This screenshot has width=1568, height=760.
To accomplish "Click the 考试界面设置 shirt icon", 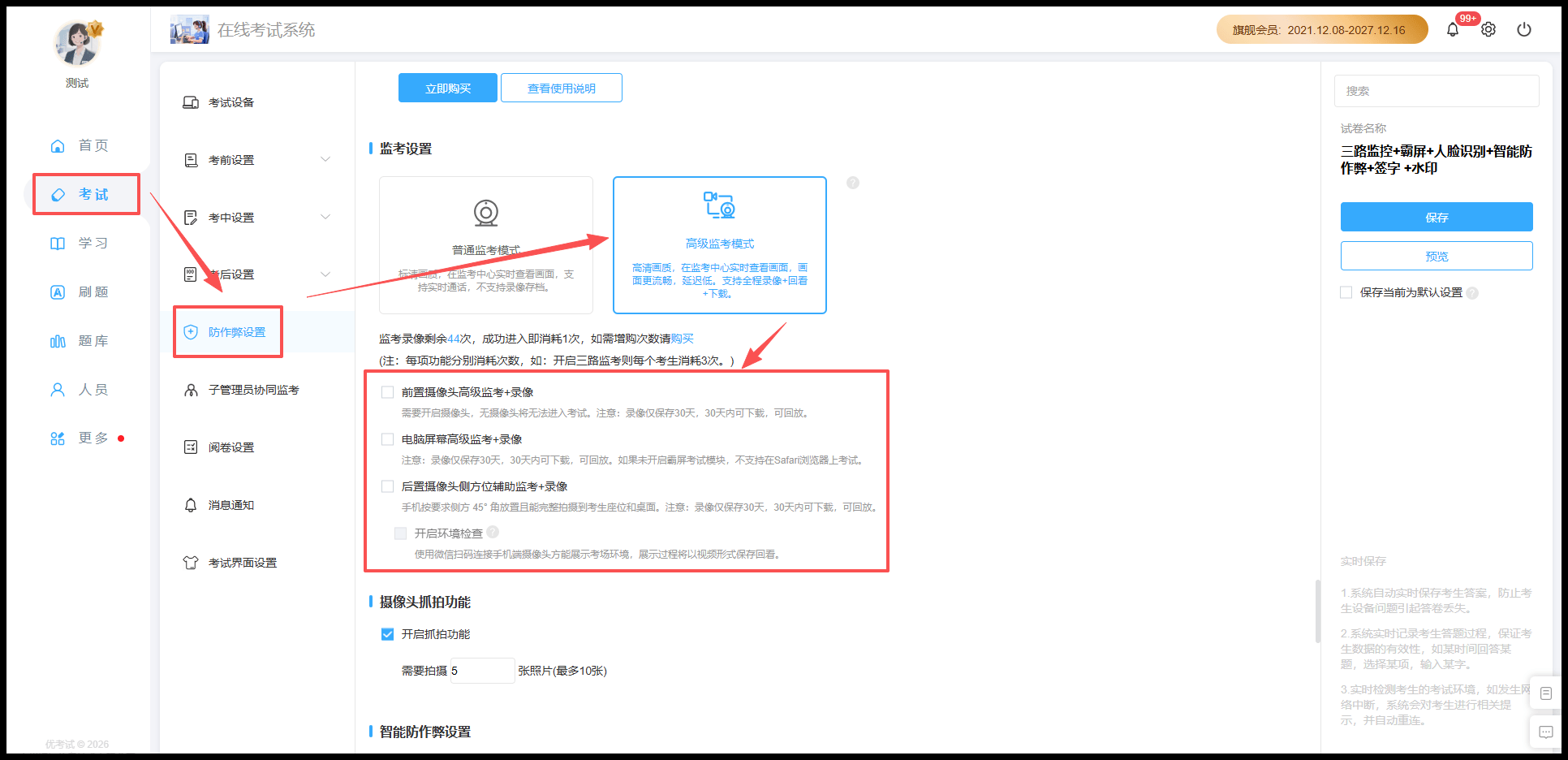I will (x=191, y=563).
